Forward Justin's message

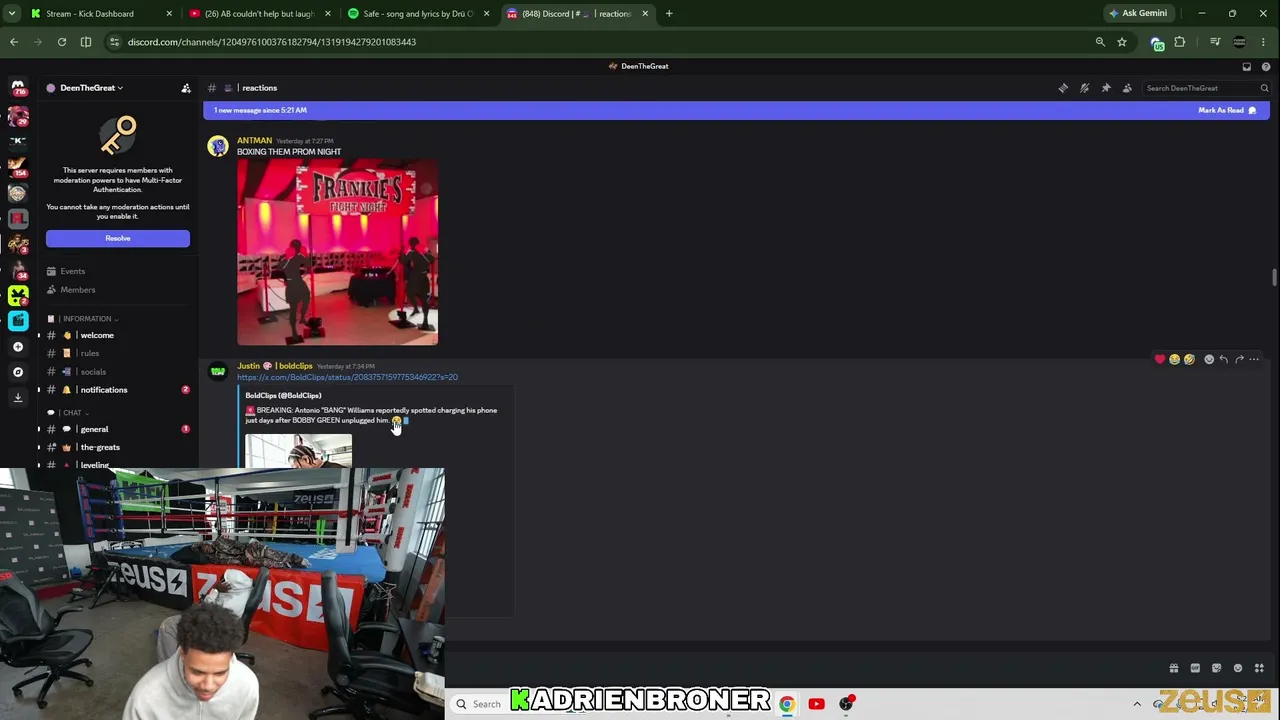(x=1239, y=359)
